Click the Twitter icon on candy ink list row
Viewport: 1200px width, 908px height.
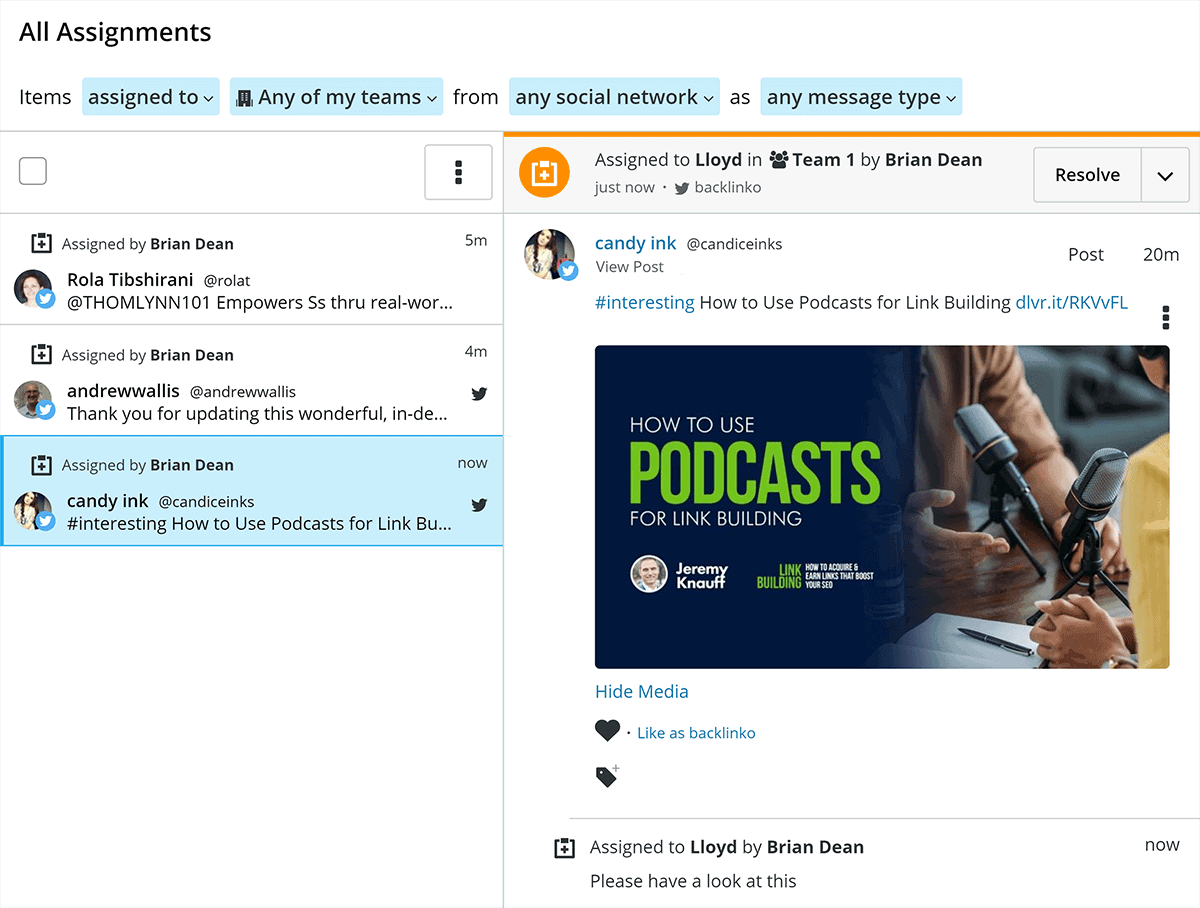[x=479, y=505]
